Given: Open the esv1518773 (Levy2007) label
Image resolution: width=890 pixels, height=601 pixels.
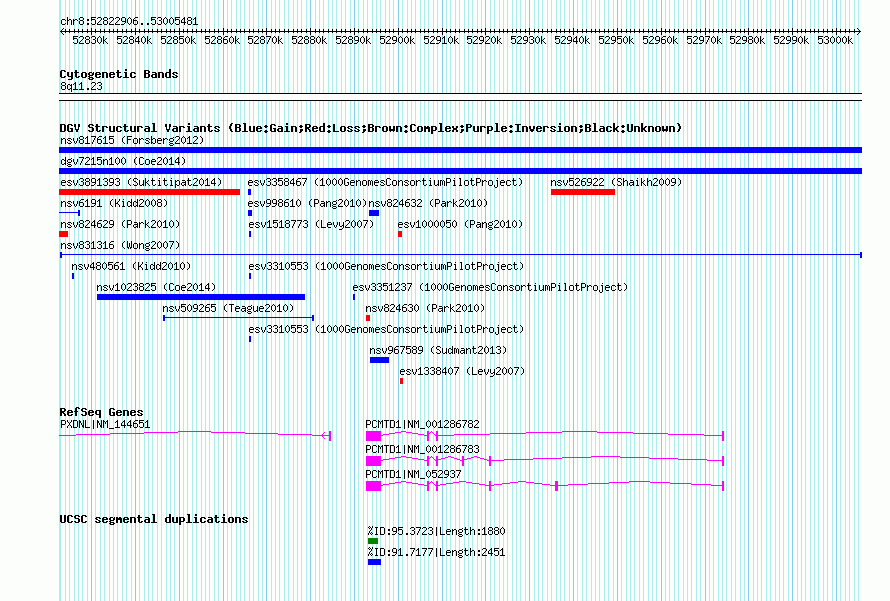Looking at the screenshot, I should coord(311,224).
